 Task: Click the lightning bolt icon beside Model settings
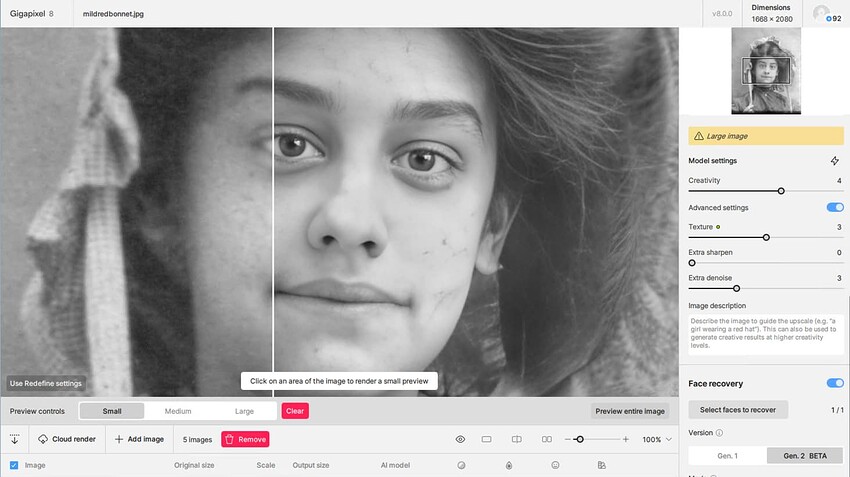(834, 161)
